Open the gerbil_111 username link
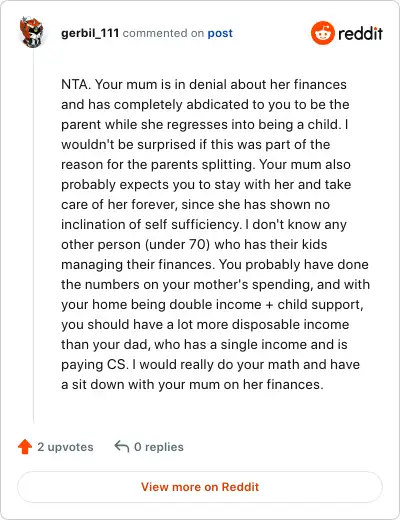400x520 pixels. point(90,33)
